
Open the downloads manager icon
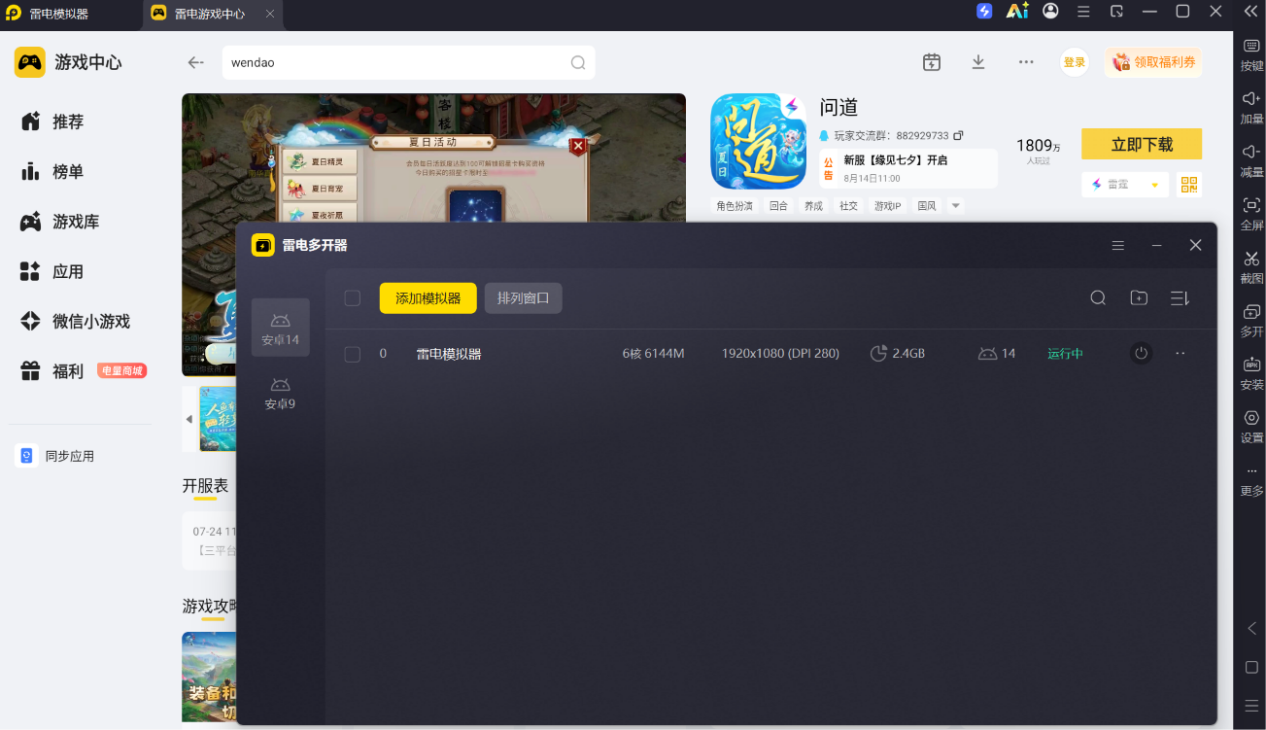pyautogui.click(x=979, y=62)
